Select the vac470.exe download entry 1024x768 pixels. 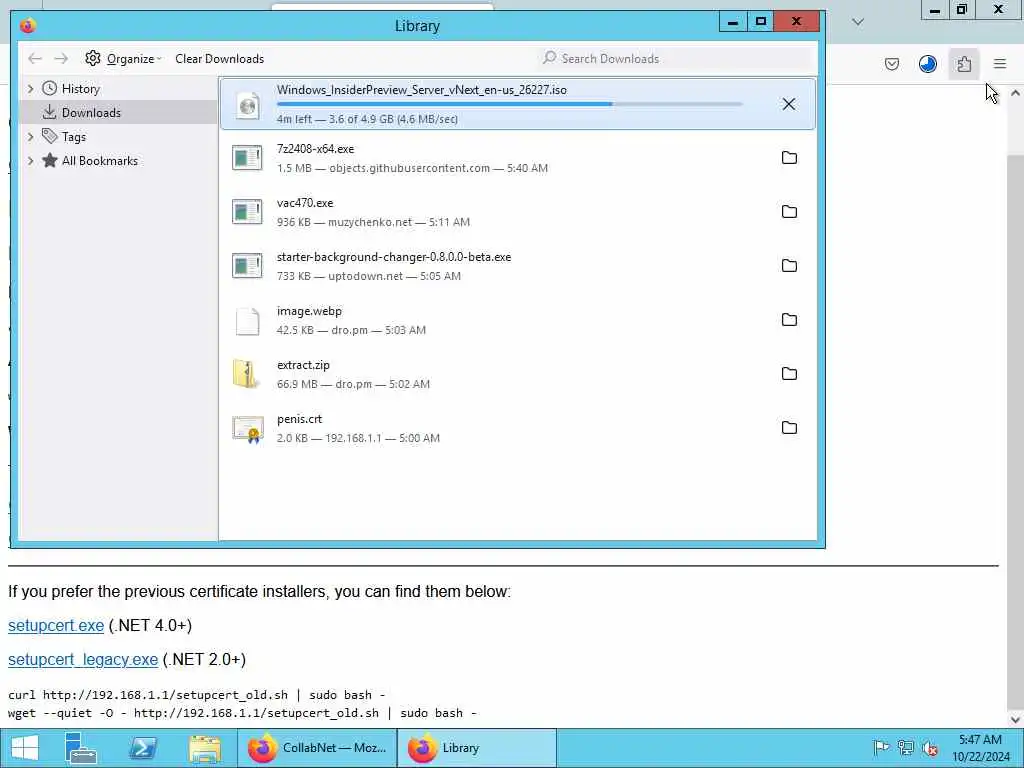click(x=518, y=212)
